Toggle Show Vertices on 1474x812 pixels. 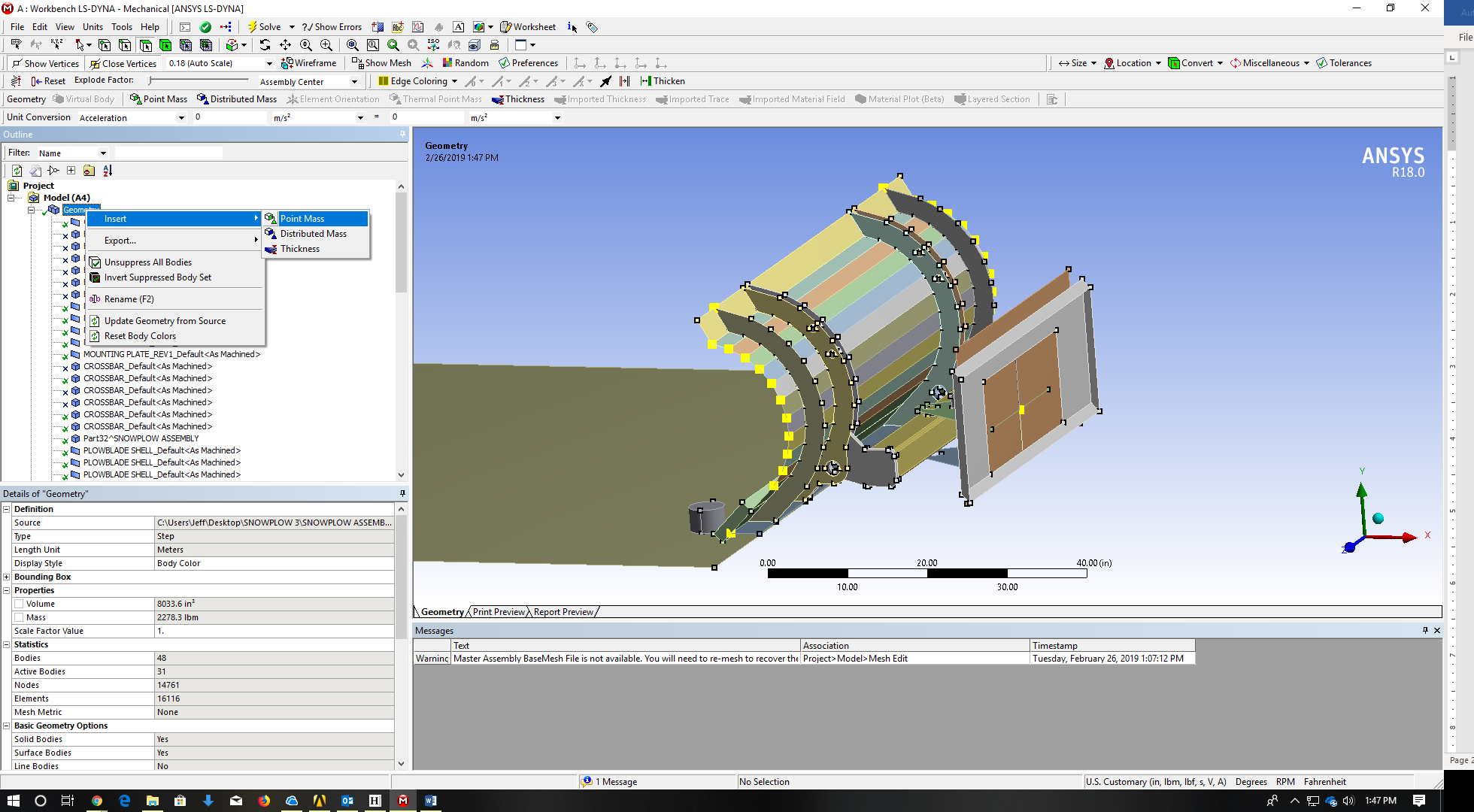[45, 63]
